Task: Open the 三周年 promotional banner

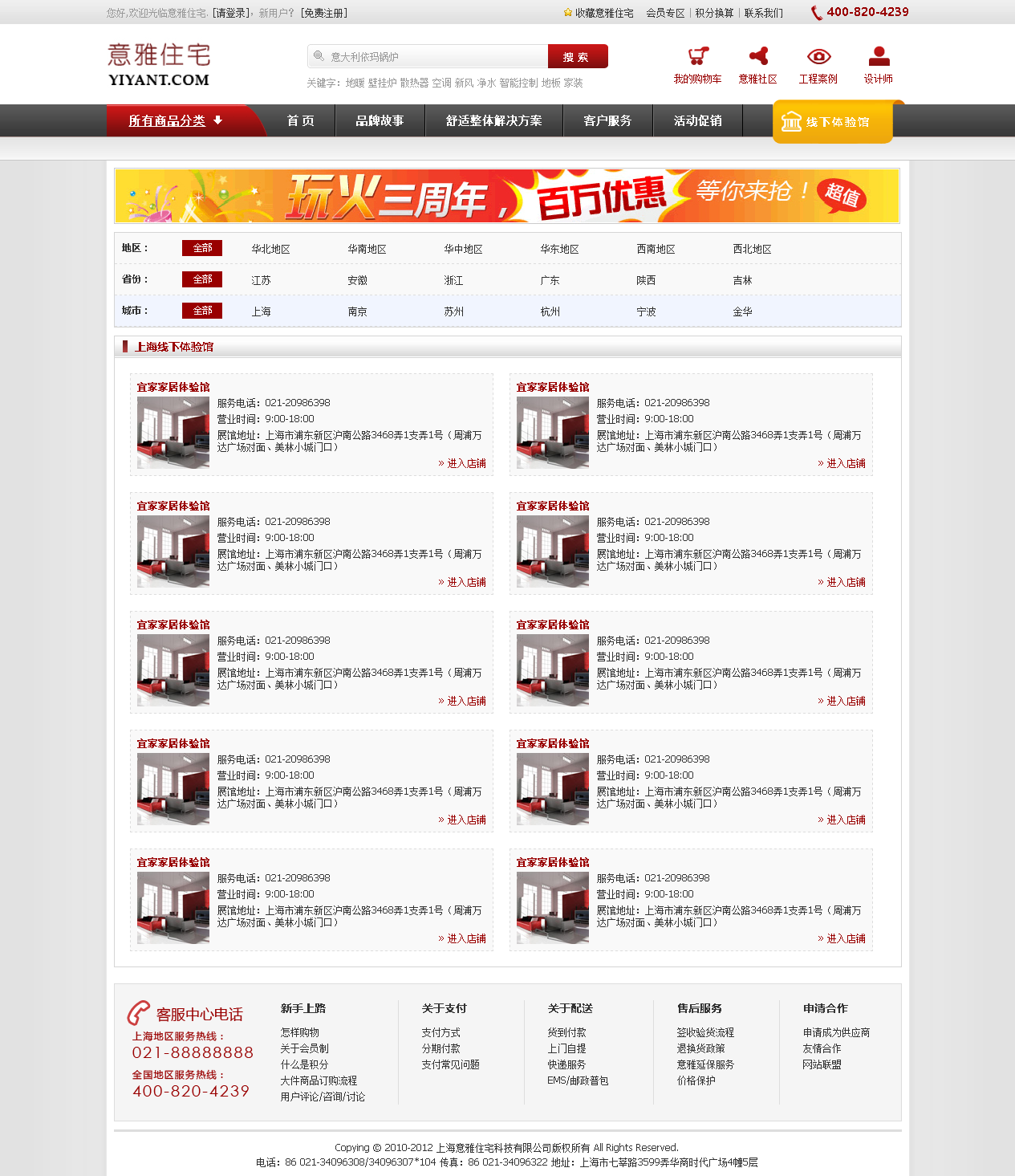Action: (x=506, y=196)
